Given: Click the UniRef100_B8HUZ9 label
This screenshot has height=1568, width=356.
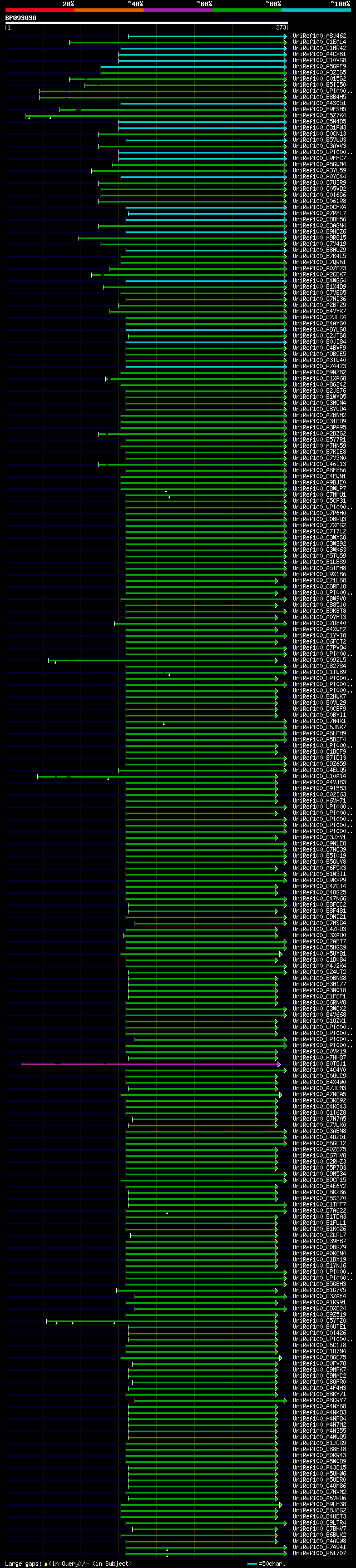Looking at the screenshot, I should 319,250.
